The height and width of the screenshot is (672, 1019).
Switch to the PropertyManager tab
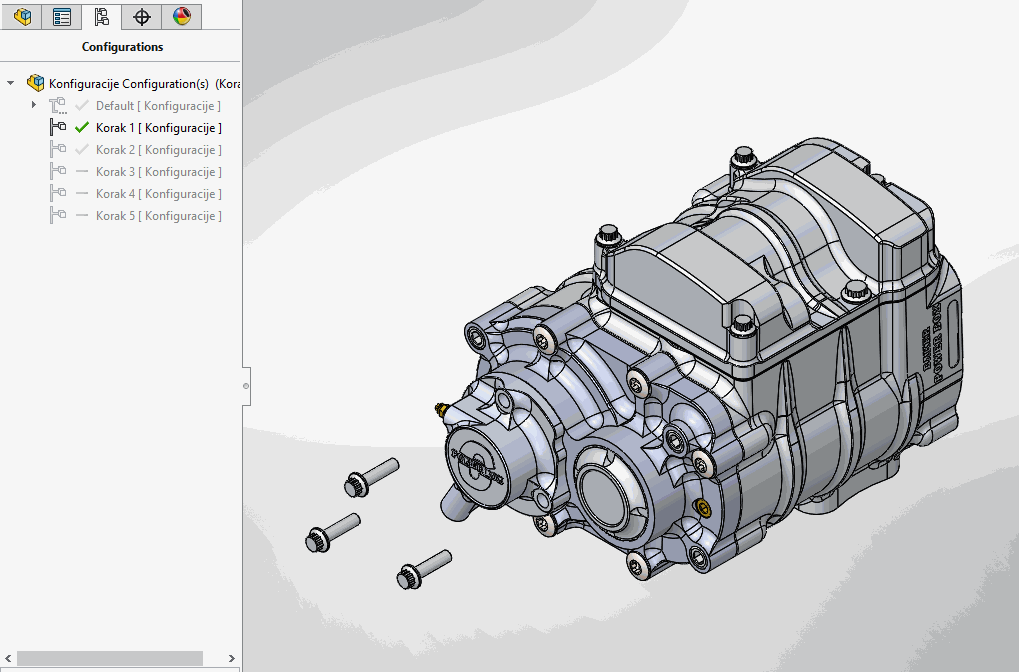click(x=62, y=17)
